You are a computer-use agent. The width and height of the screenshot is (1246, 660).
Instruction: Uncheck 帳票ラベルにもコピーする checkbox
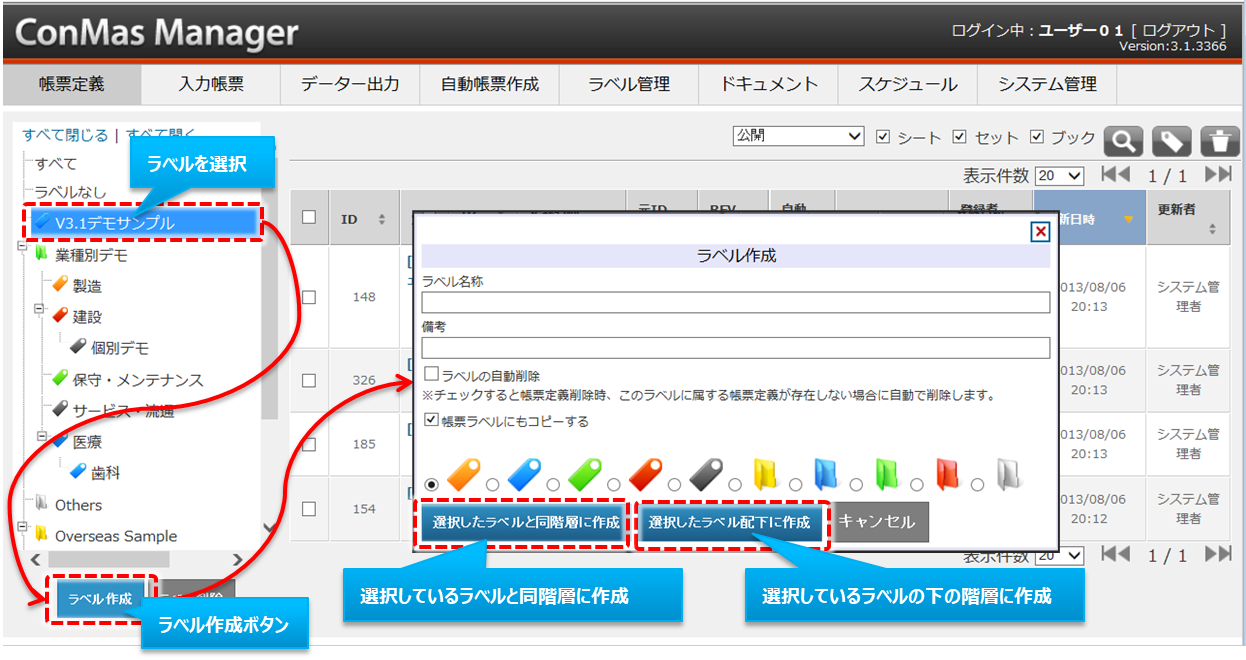click(432, 420)
